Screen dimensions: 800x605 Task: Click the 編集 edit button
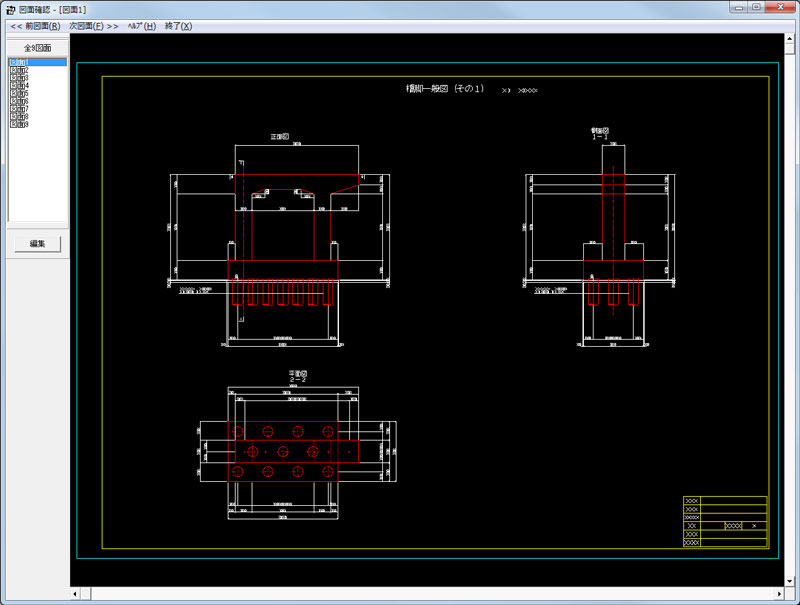tap(37, 244)
